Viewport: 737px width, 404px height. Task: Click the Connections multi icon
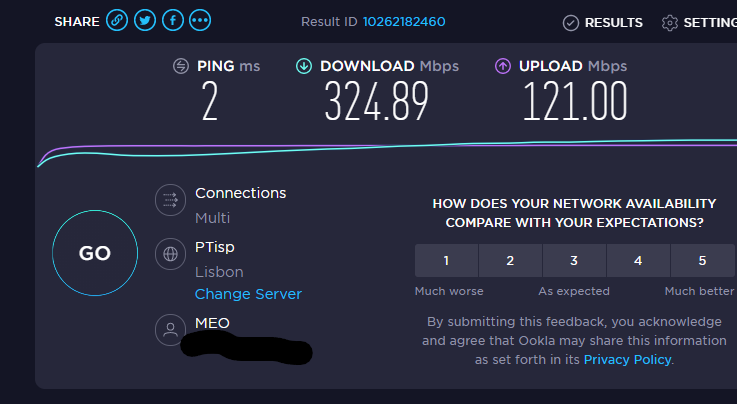pyautogui.click(x=170, y=200)
